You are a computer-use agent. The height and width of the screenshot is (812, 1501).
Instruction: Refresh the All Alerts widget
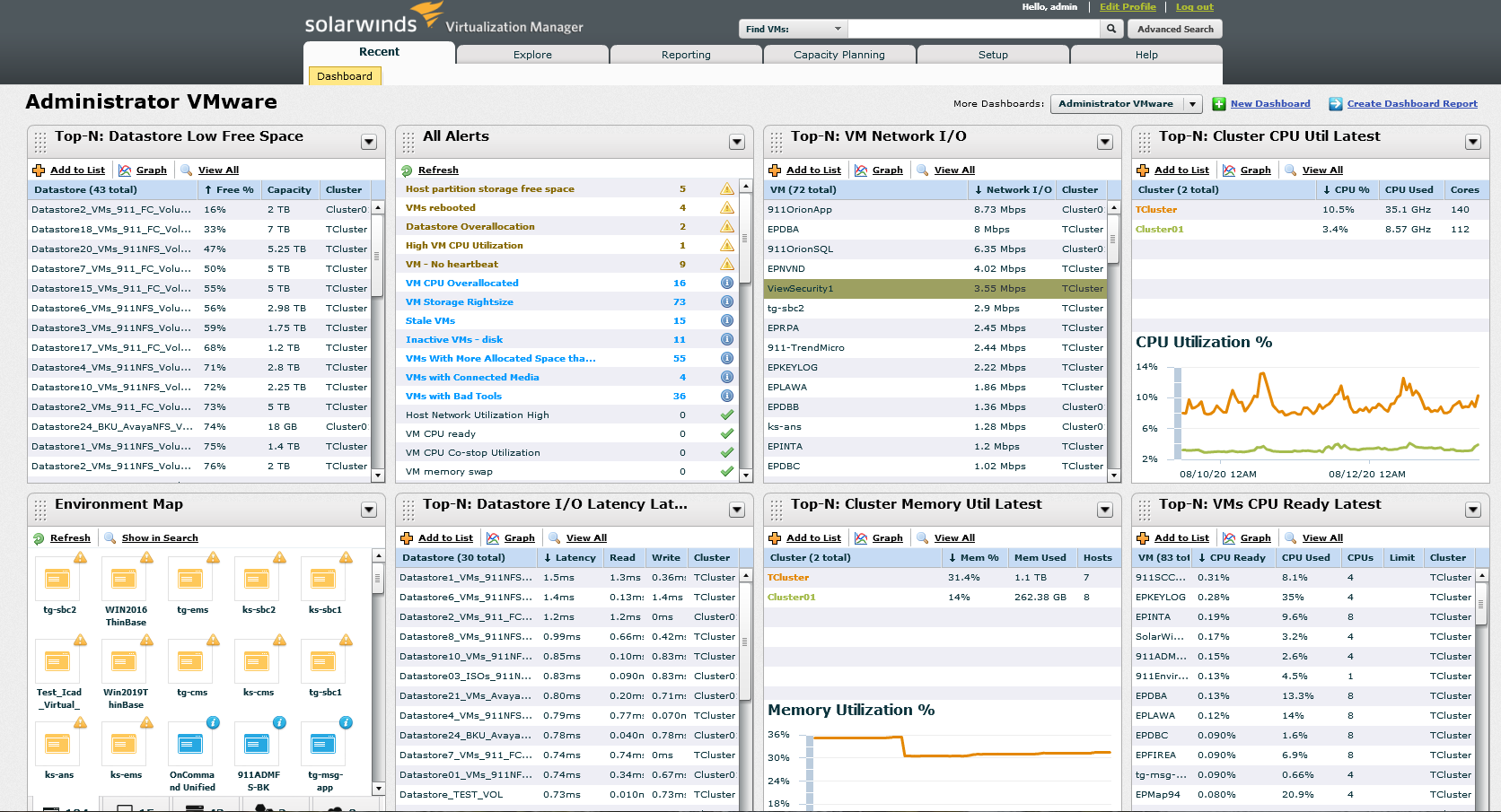(x=438, y=170)
